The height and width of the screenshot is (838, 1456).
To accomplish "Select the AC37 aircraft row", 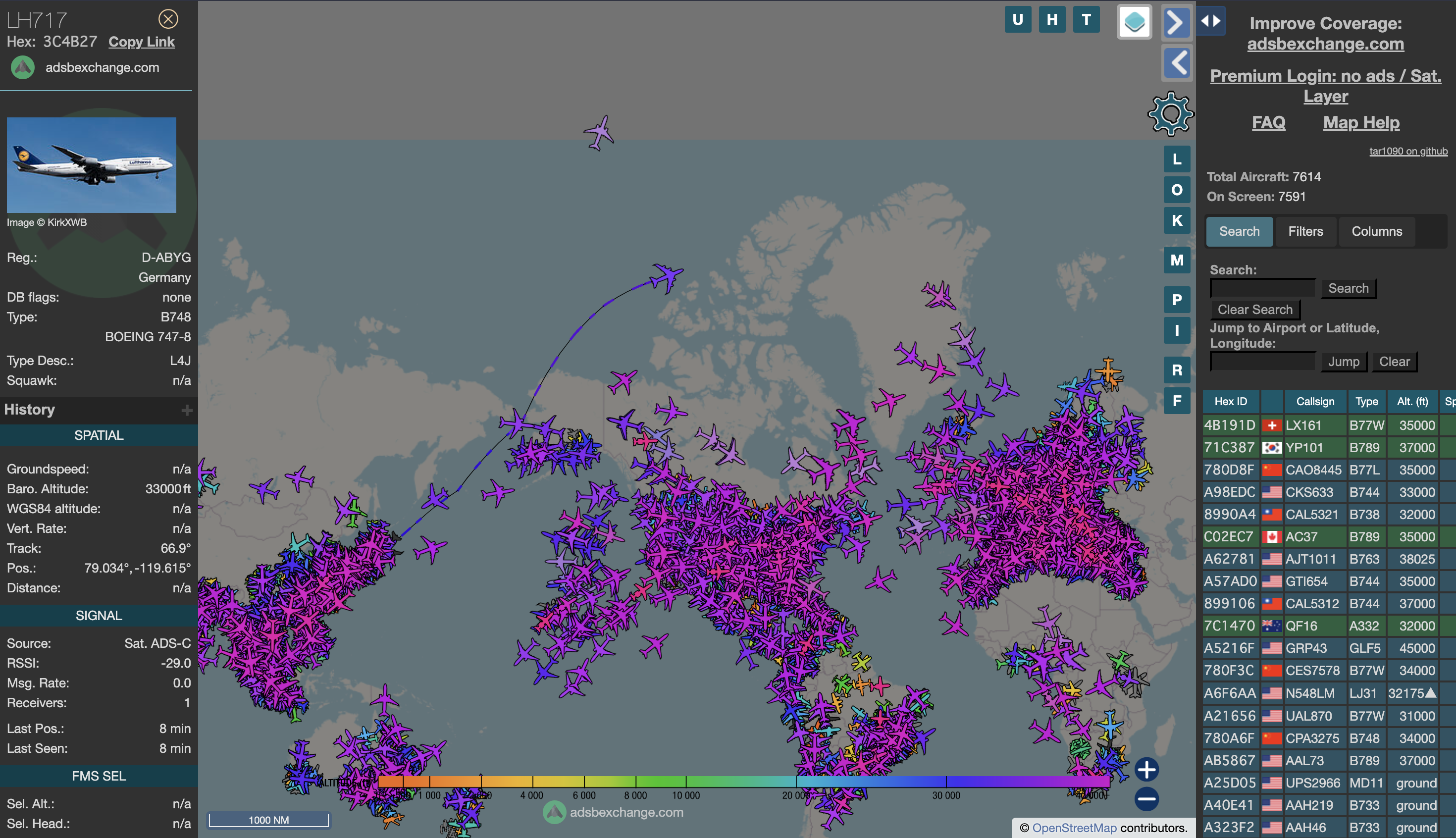I will [x=1329, y=537].
